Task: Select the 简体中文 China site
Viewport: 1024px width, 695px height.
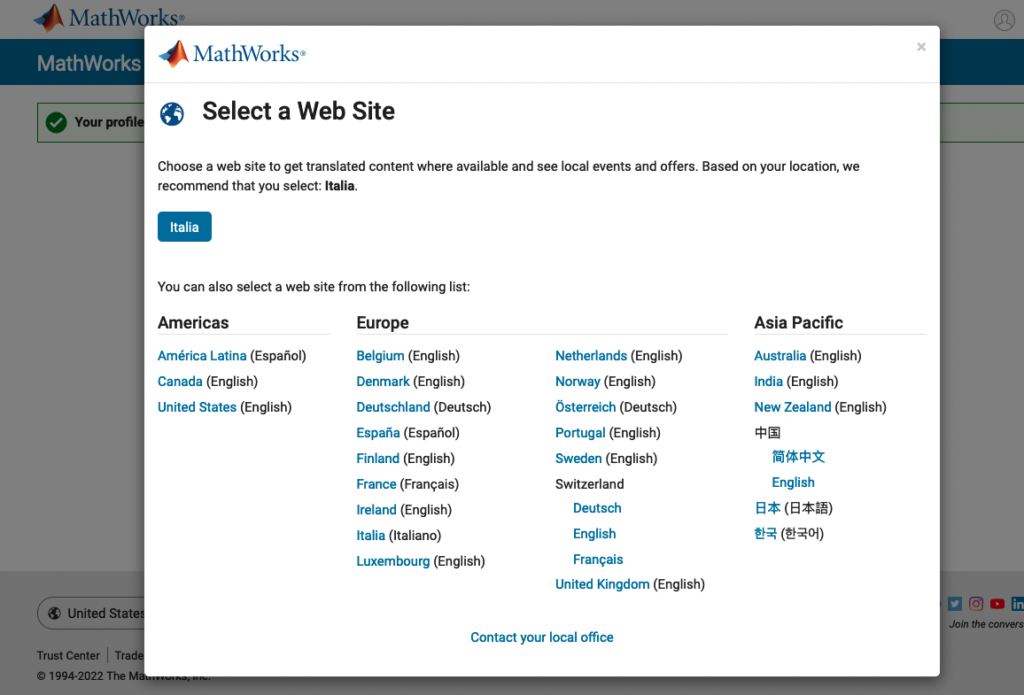Action: pos(798,457)
